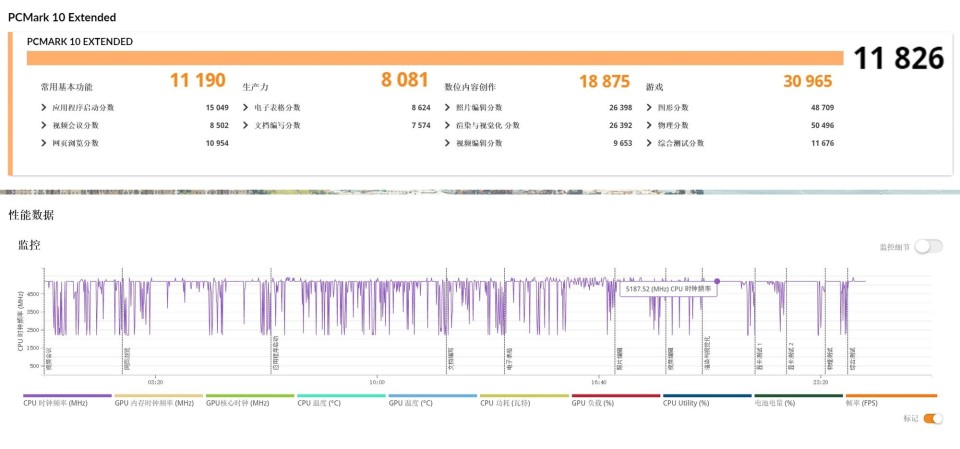The width and height of the screenshot is (960, 449).
Task: Click the 23:20 time axis label
Action: coord(820,382)
